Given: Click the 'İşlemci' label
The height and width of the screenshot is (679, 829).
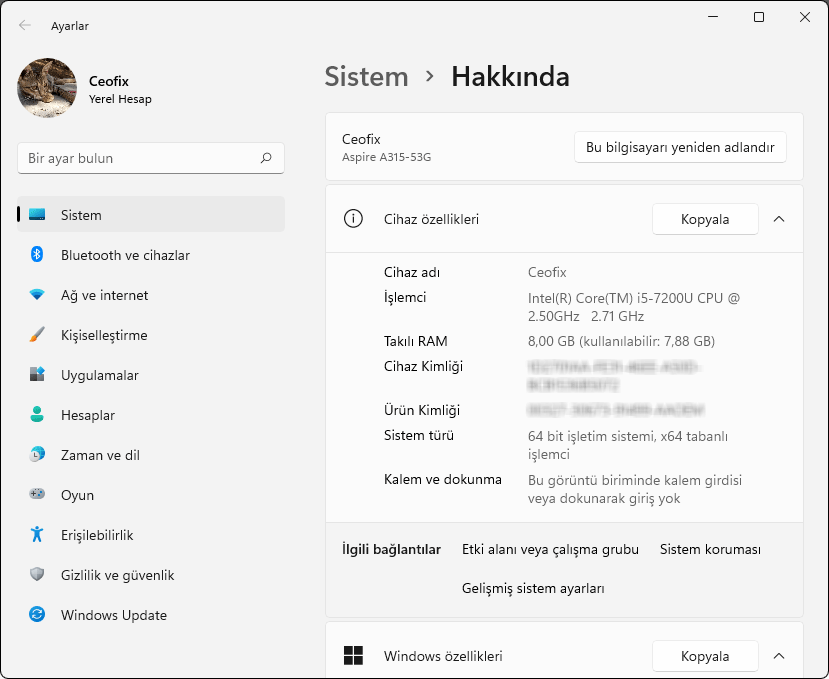Looking at the screenshot, I should click(405, 297).
